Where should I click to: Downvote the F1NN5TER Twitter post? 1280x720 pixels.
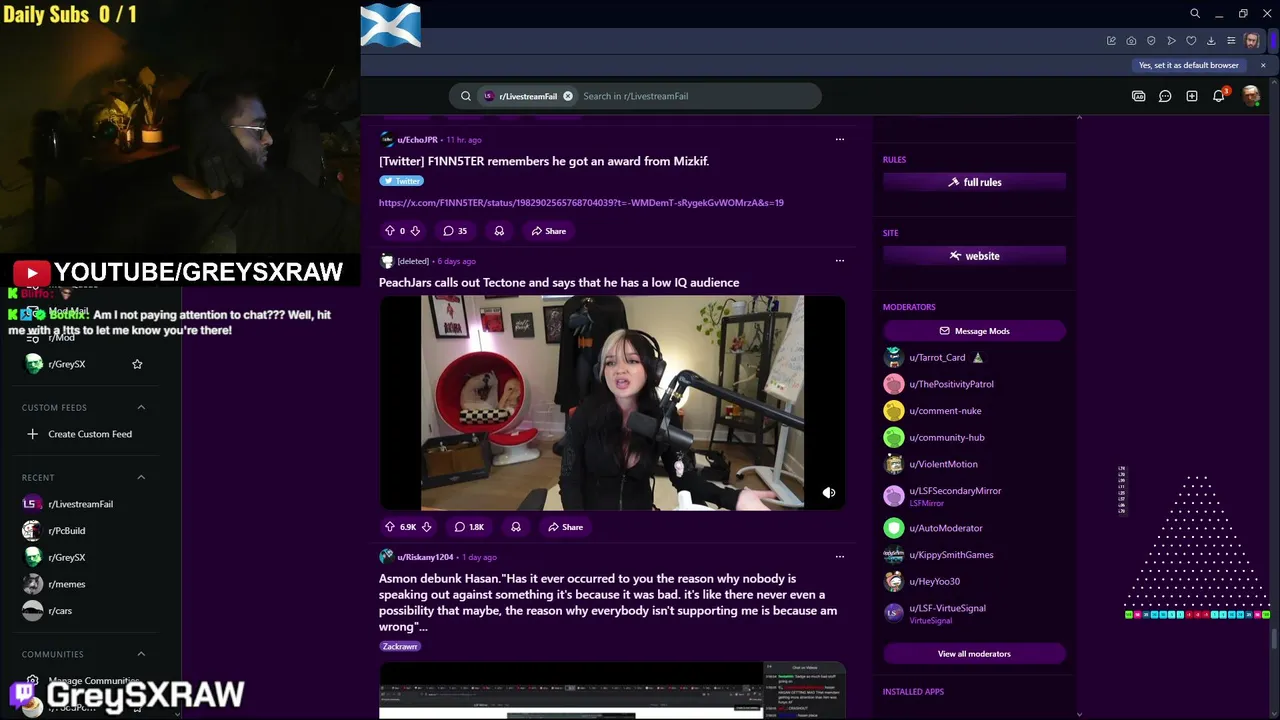tap(415, 231)
